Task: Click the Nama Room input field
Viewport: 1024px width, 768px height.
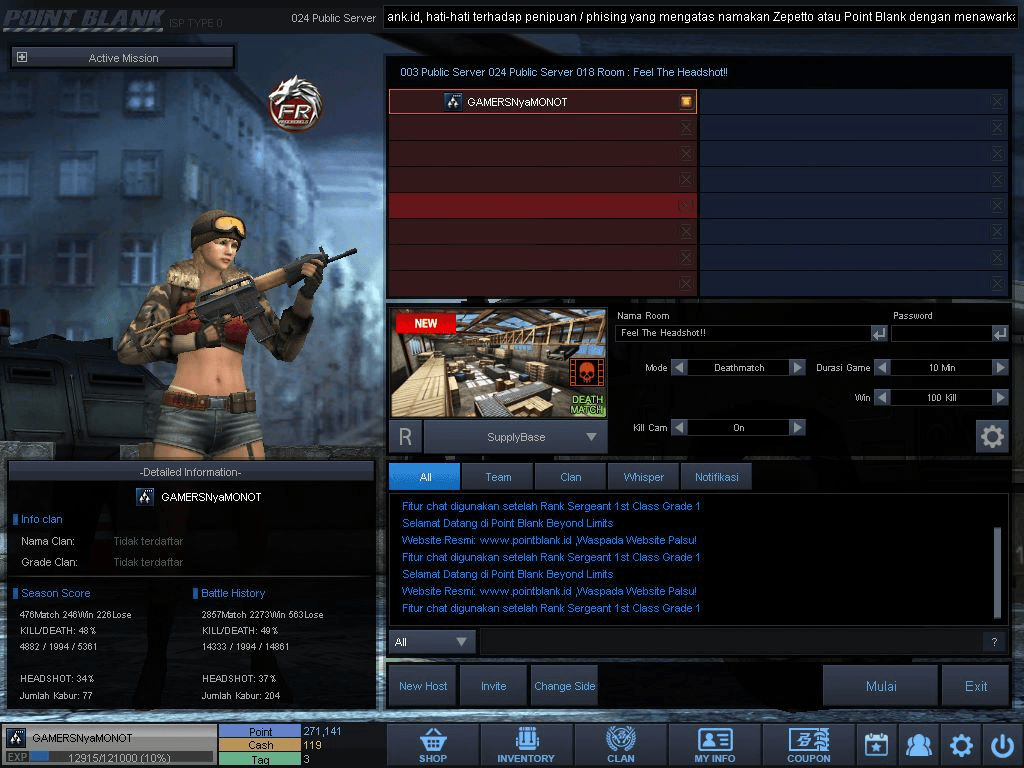Action: (x=743, y=334)
